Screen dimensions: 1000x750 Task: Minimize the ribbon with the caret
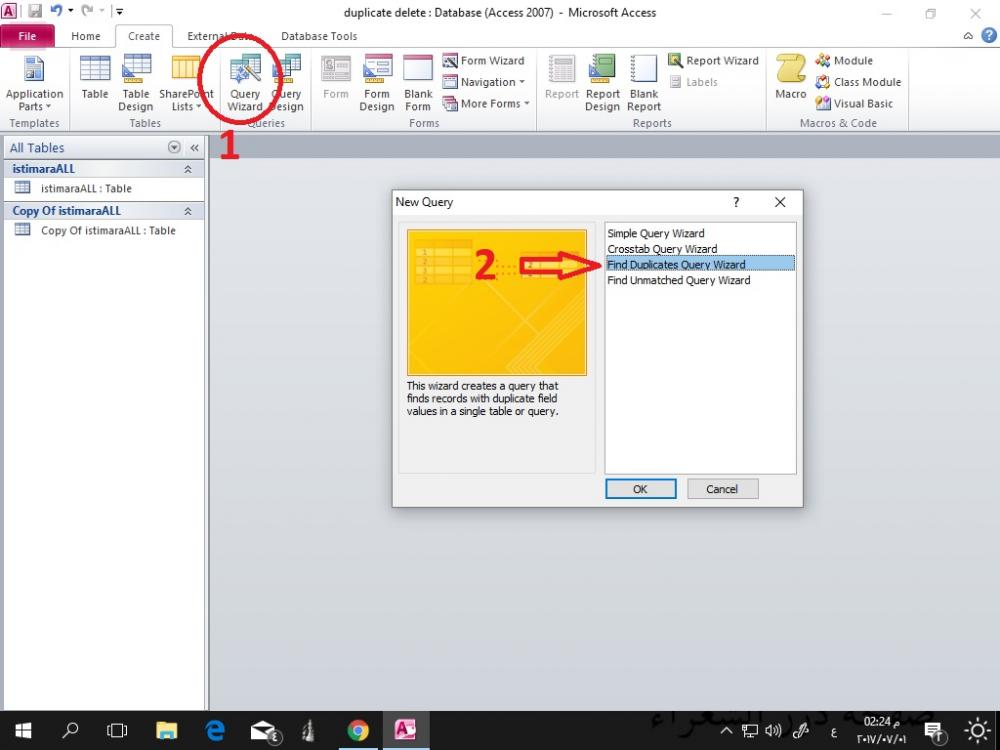tap(968, 36)
